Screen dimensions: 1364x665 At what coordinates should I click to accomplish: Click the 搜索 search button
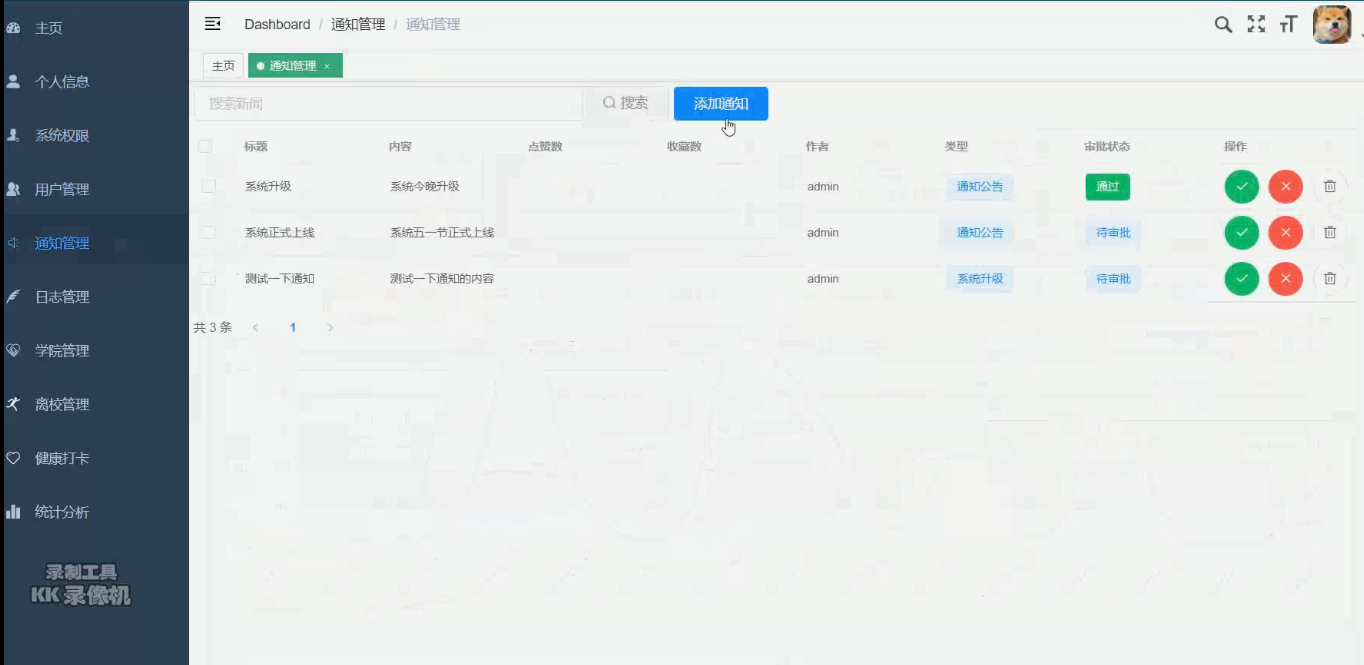pos(627,102)
